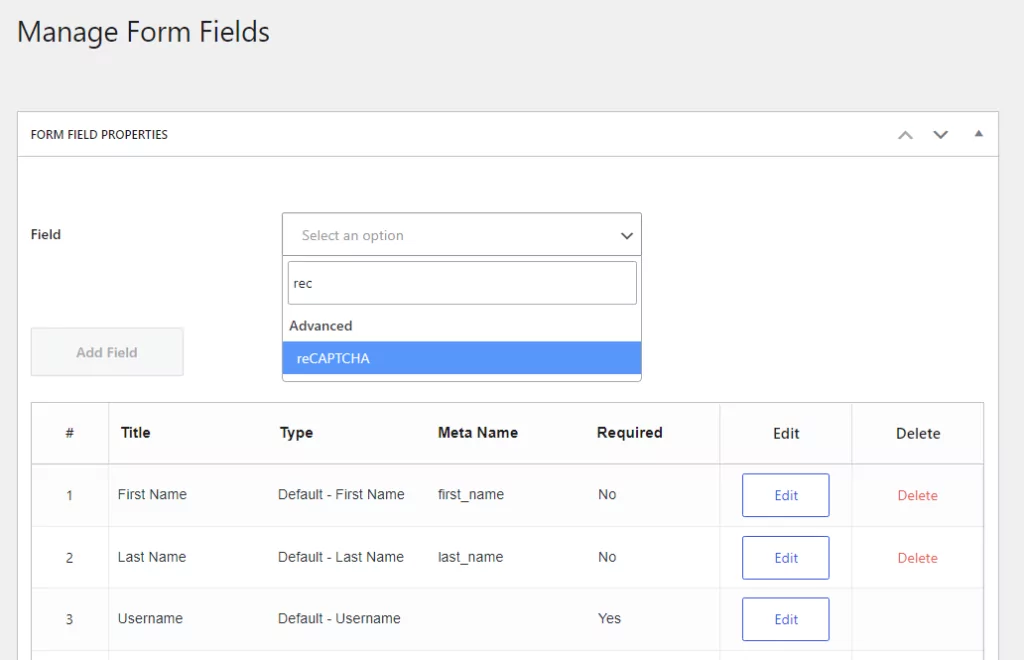Click the 'FORM FIELD PROPERTIES' panel title
The width and height of the screenshot is (1024, 660).
tap(99, 134)
